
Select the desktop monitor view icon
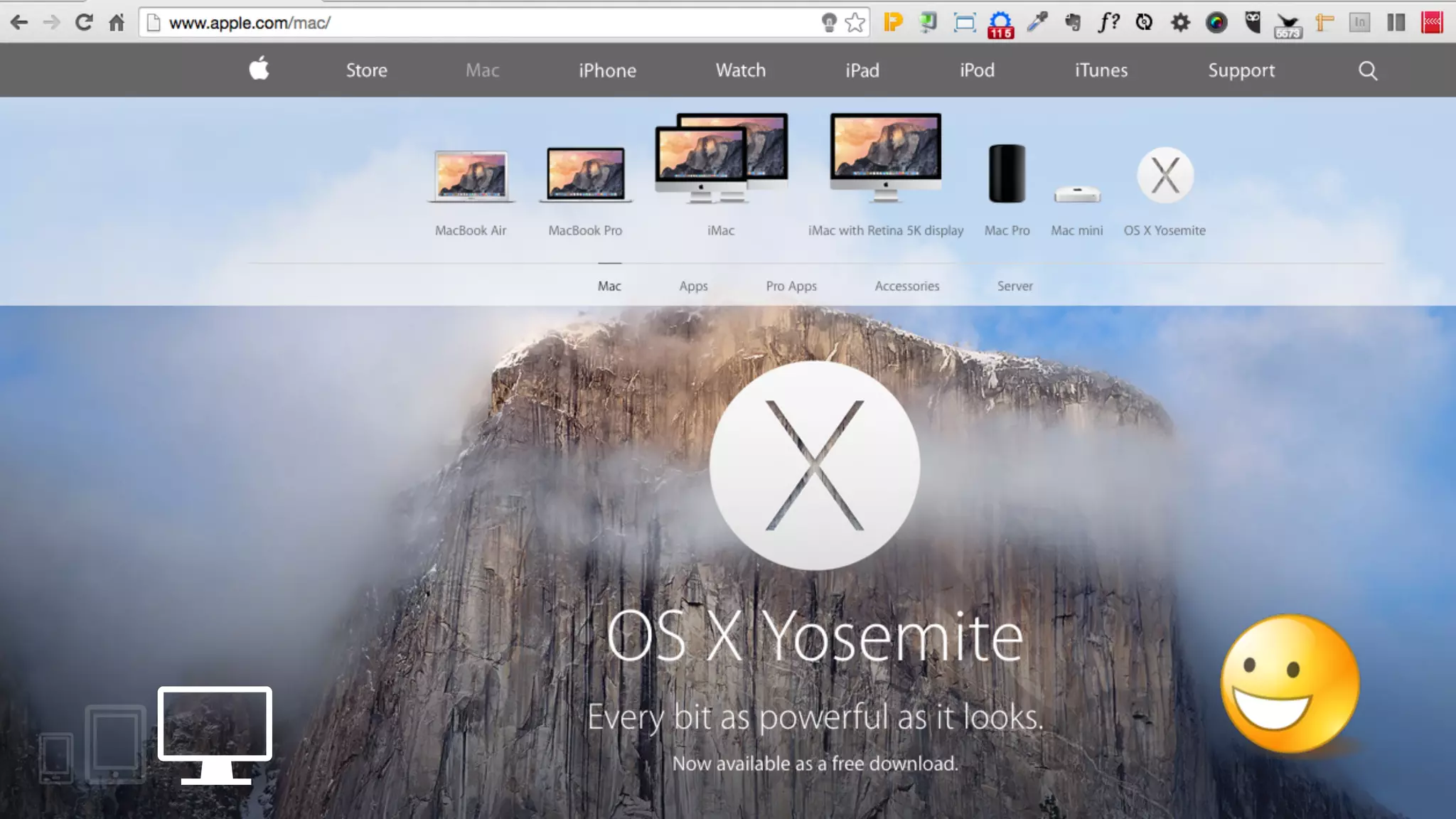[215, 735]
